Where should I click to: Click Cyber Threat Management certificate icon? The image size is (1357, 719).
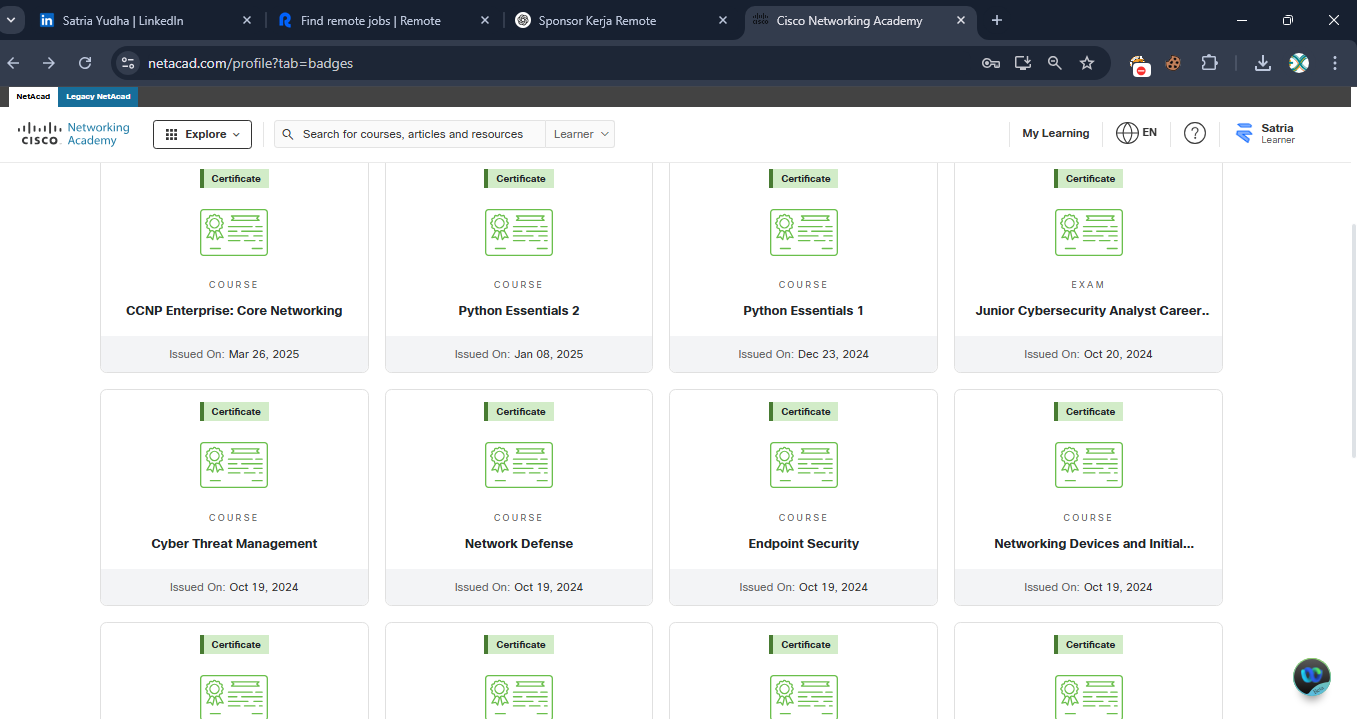click(x=234, y=465)
